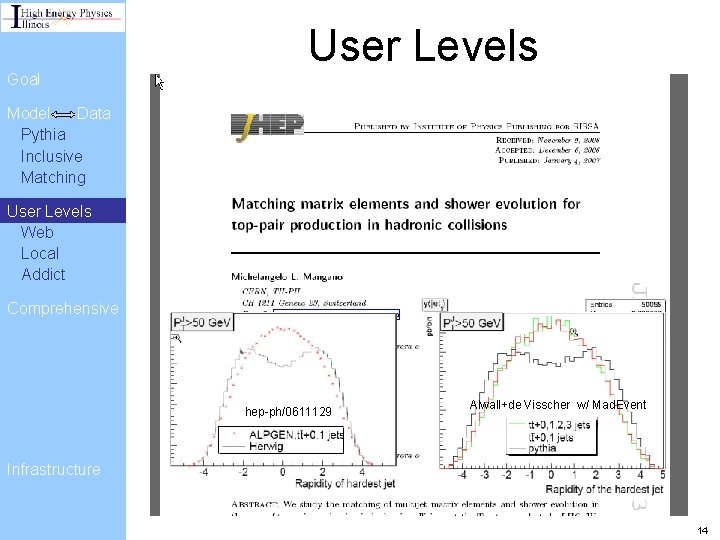Open the Local subsection
720x540 pixels.
click(40, 253)
